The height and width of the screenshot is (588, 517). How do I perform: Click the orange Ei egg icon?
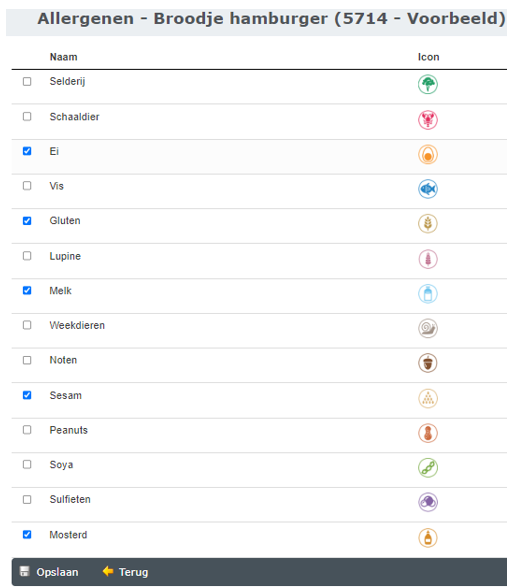(428, 154)
